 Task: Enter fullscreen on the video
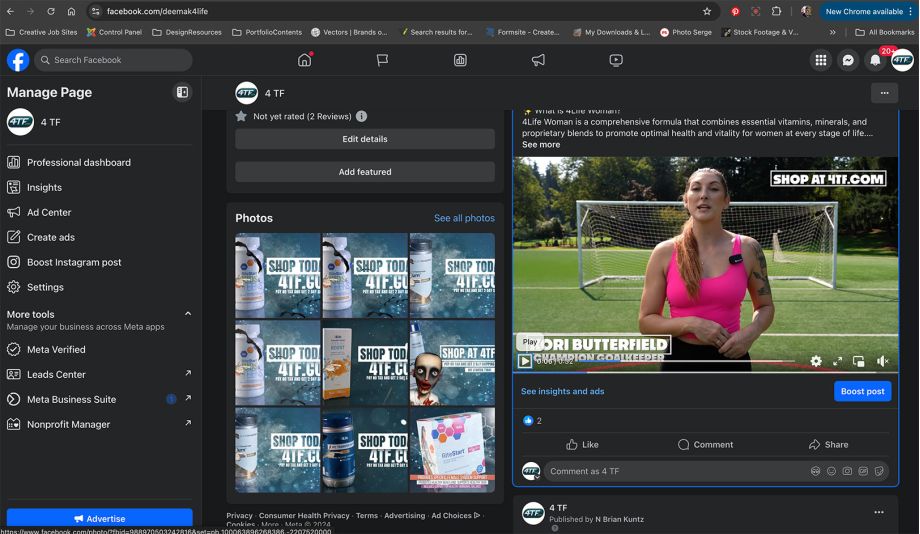(837, 361)
